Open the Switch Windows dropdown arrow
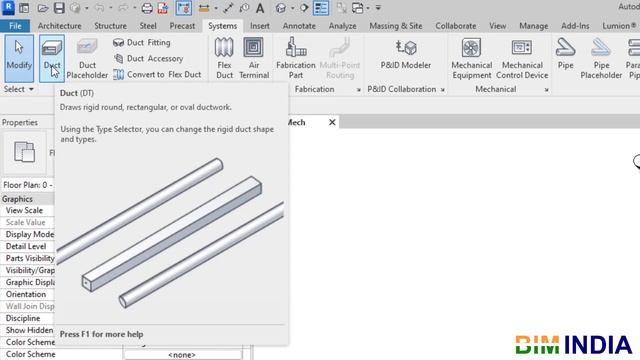Image resolution: width=640 pixels, height=360 pixels. (x=368, y=8)
